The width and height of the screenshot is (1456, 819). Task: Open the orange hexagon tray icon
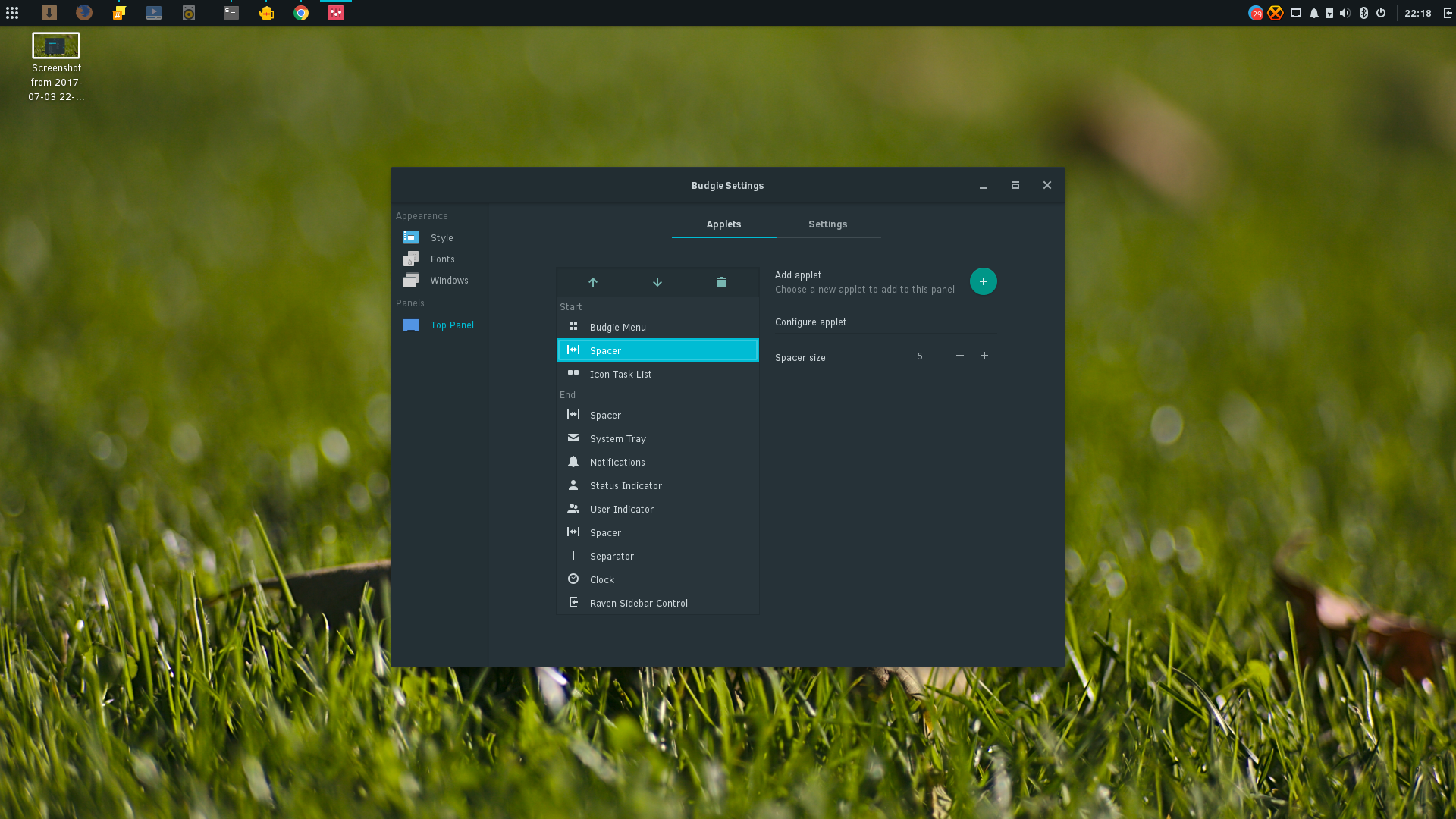[x=1276, y=13]
